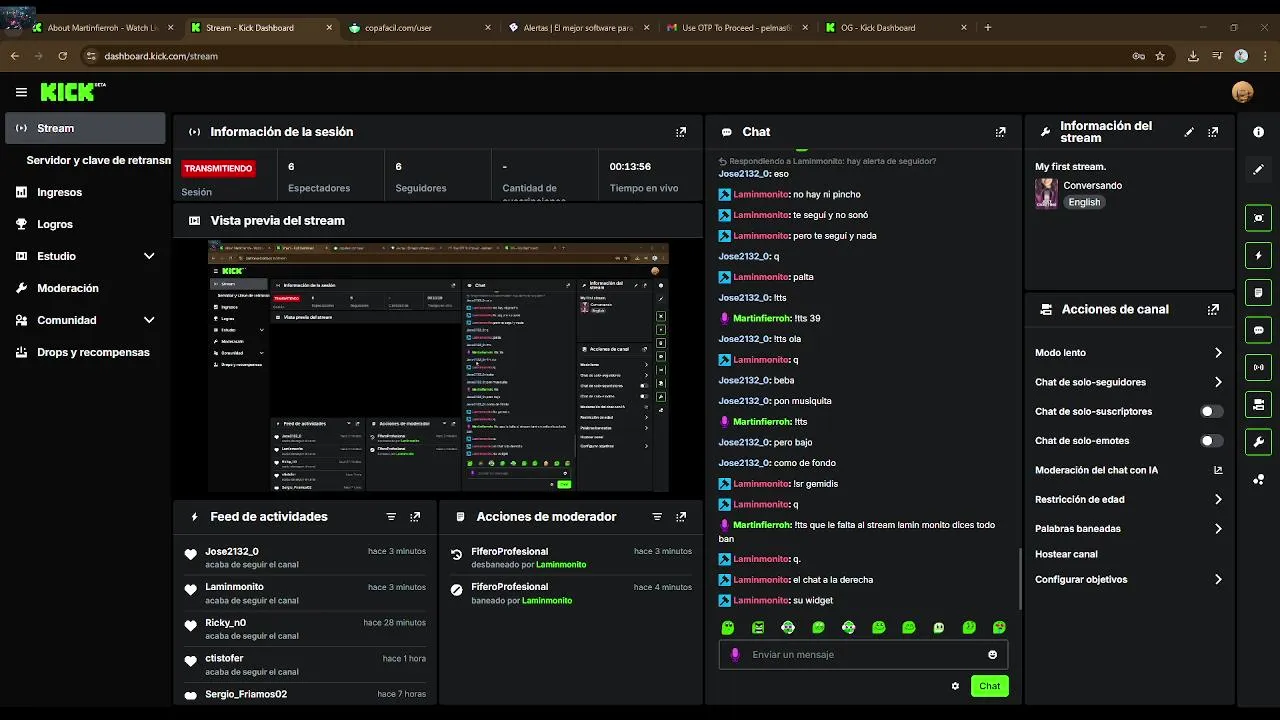Toggle the broadcast signal widget in right rail
Screen dimensions: 1280x720
click(x=1258, y=367)
